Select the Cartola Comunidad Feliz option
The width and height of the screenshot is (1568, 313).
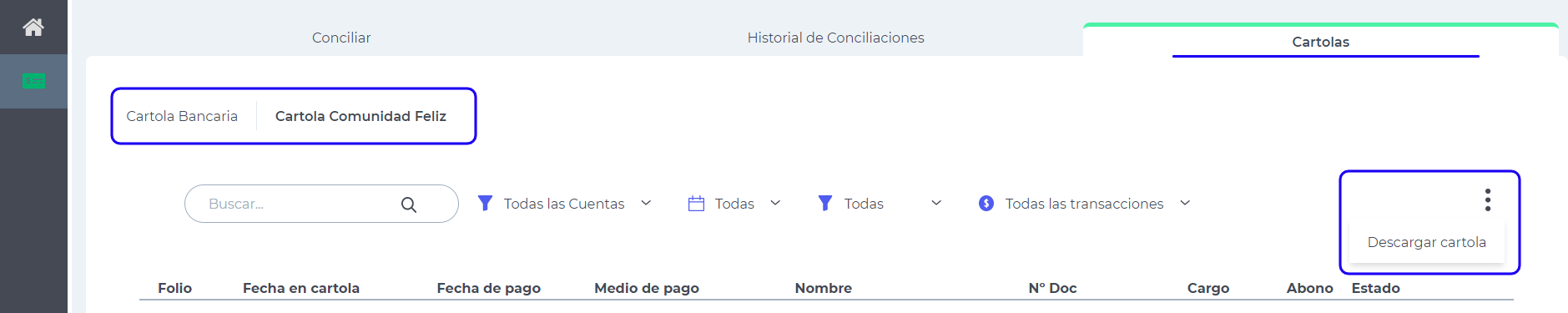tap(360, 116)
